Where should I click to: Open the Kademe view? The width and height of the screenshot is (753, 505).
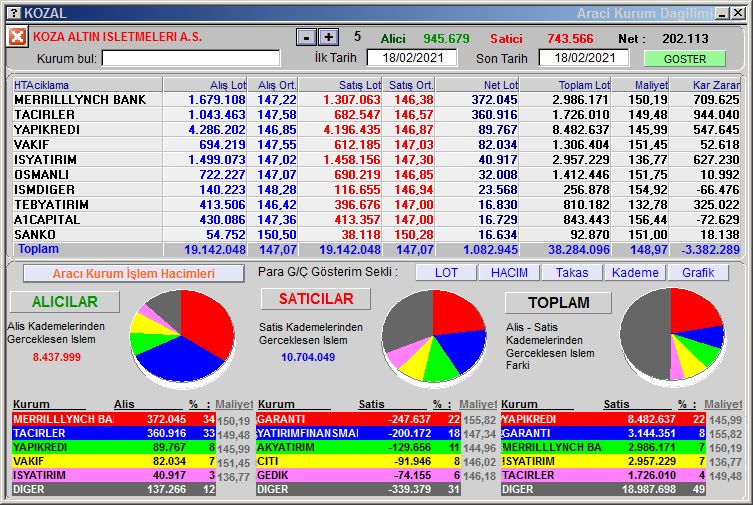(x=635, y=273)
